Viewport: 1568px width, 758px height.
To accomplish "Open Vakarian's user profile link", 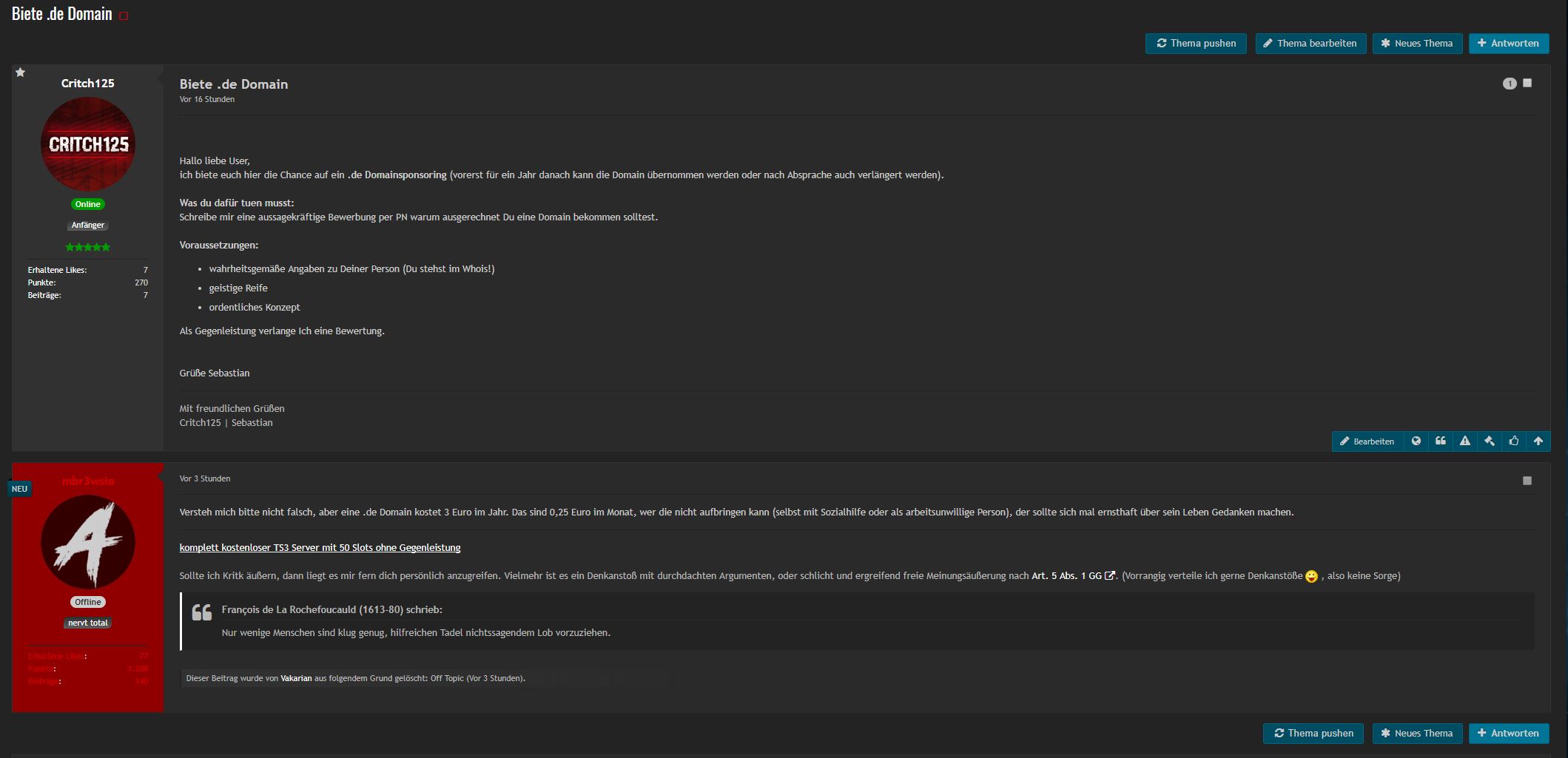I will coord(296,678).
